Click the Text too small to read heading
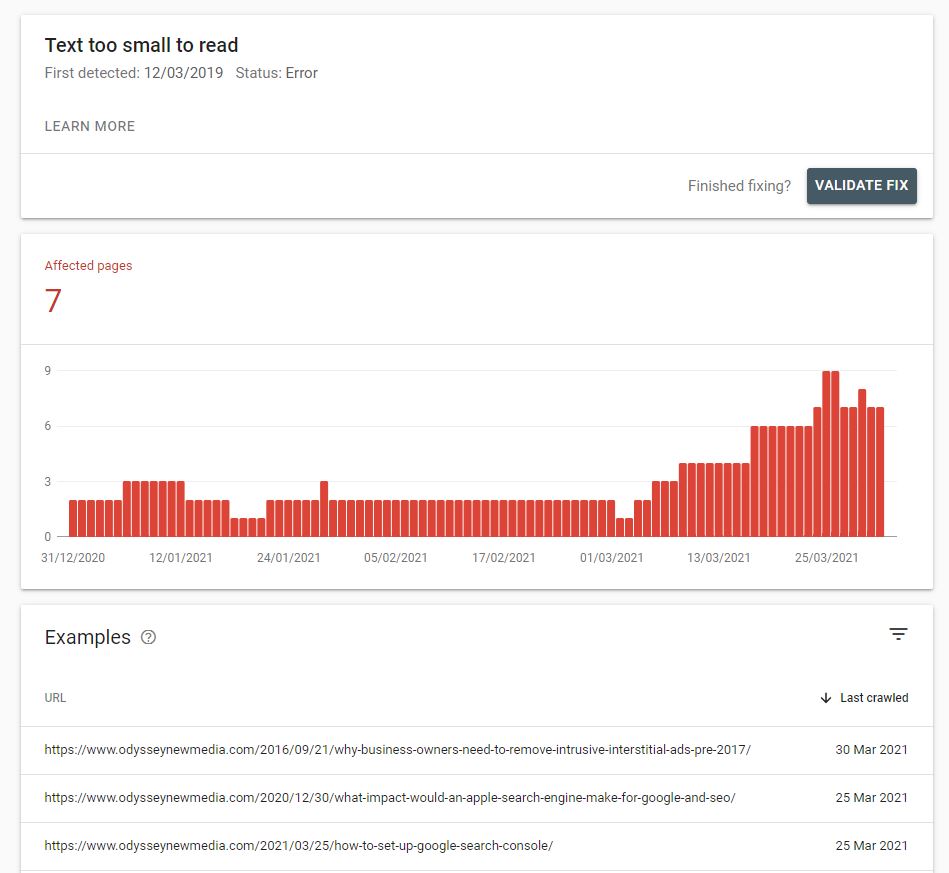 coord(142,45)
